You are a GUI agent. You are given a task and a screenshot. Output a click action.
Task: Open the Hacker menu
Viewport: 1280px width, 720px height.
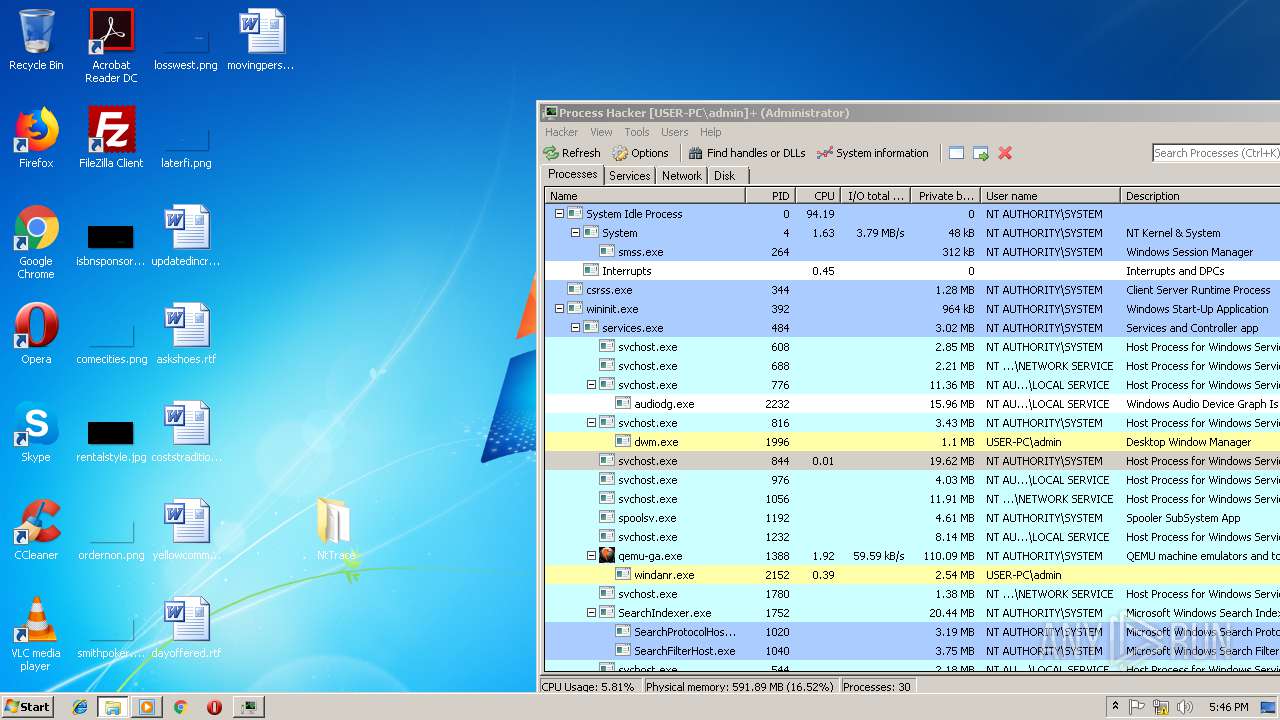click(x=561, y=132)
